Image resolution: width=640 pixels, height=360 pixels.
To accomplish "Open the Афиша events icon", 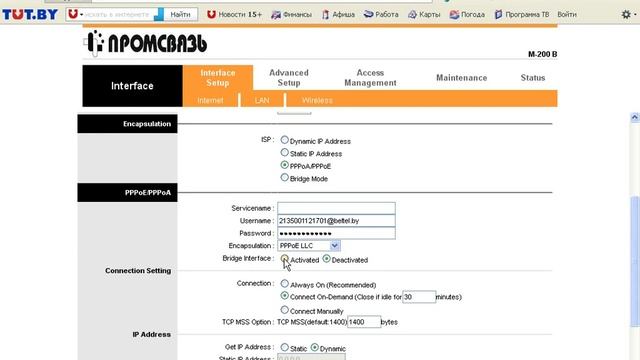I will [325, 14].
